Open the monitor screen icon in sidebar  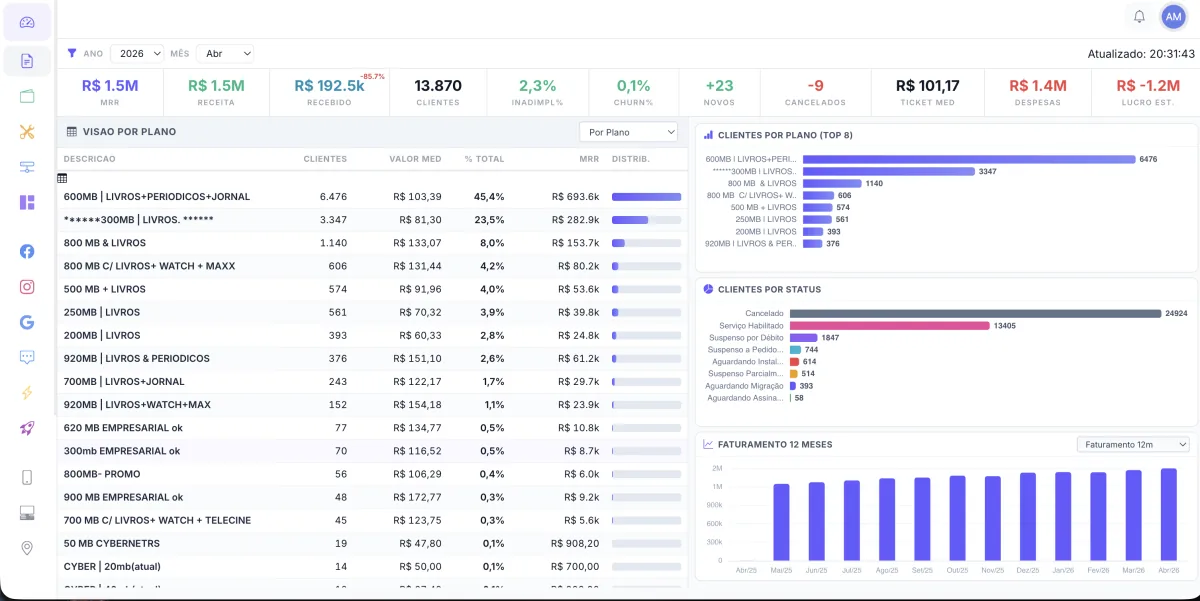(27, 512)
